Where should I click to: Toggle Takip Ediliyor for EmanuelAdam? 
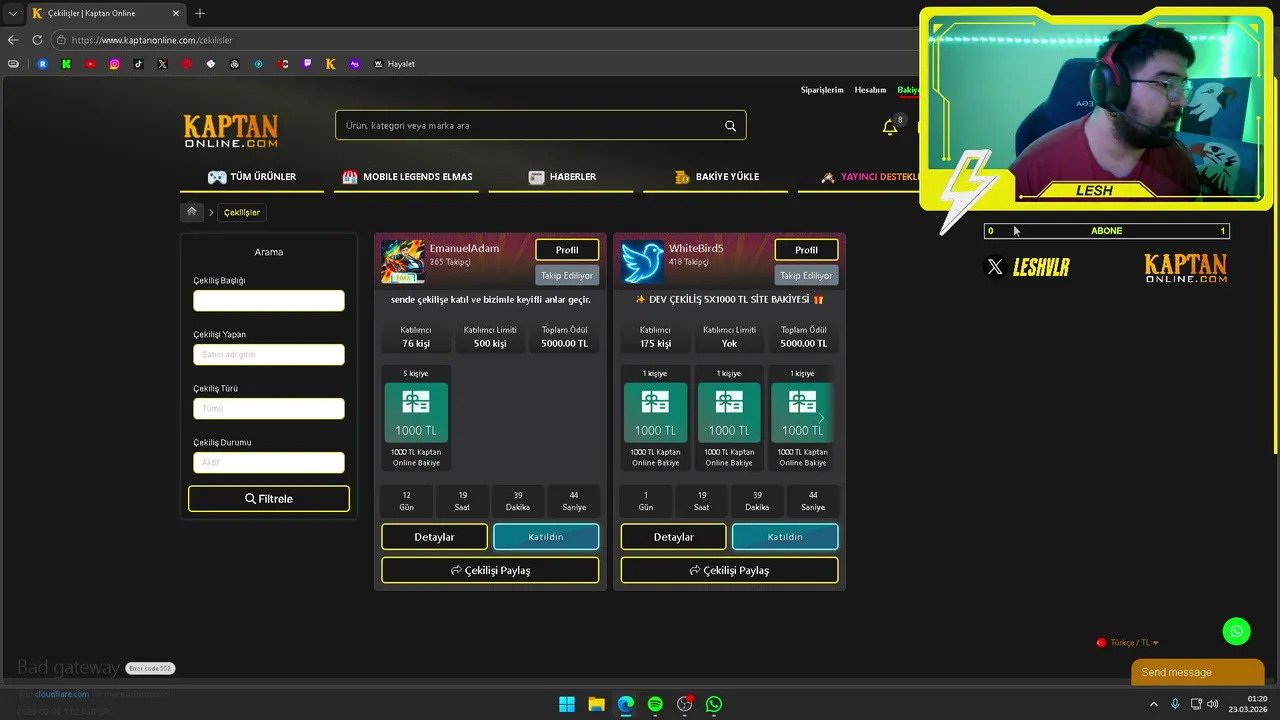(x=567, y=275)
